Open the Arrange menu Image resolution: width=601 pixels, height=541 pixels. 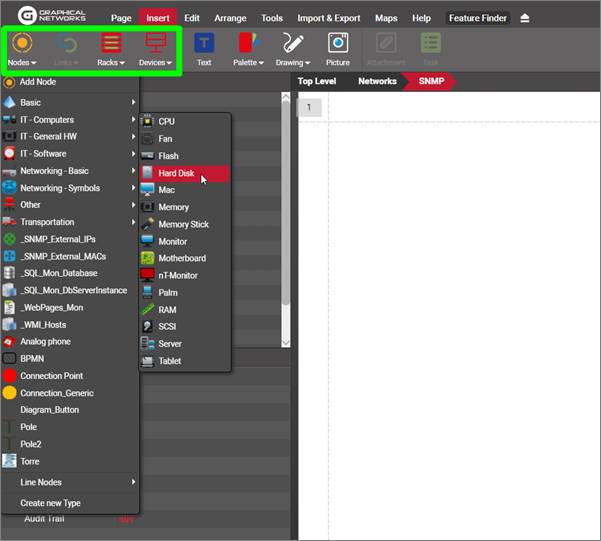(x=230, y=18)
